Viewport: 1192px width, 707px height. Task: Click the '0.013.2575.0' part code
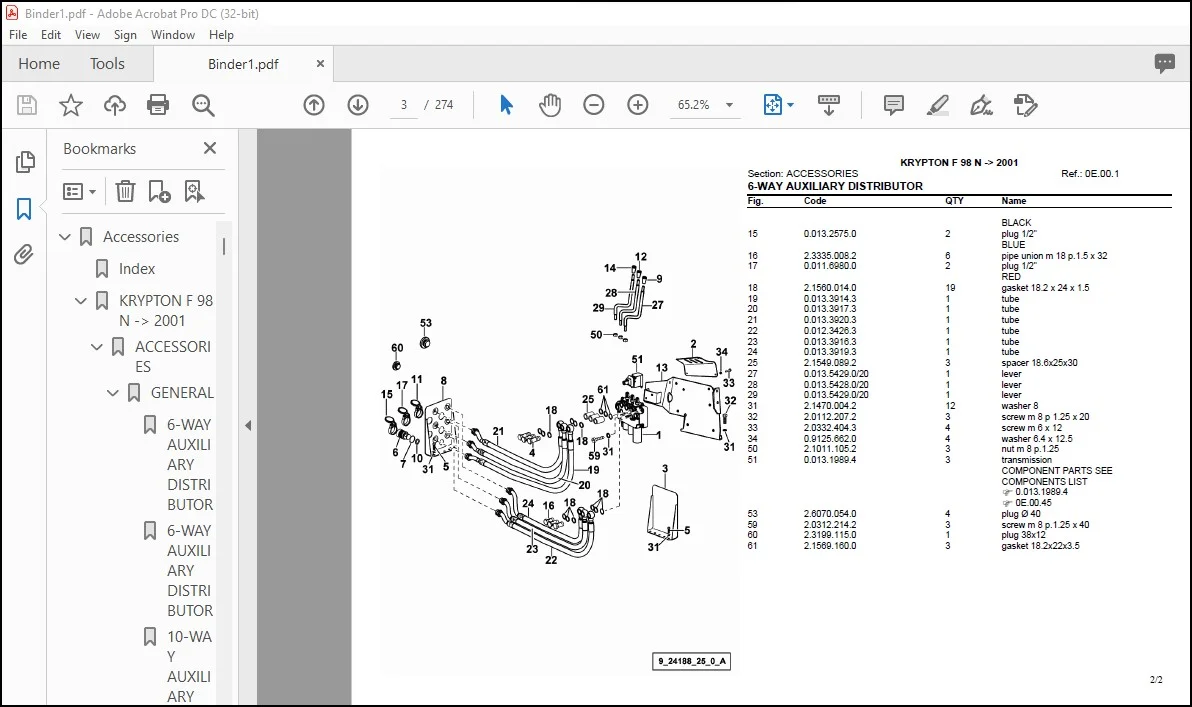[829, 234]
